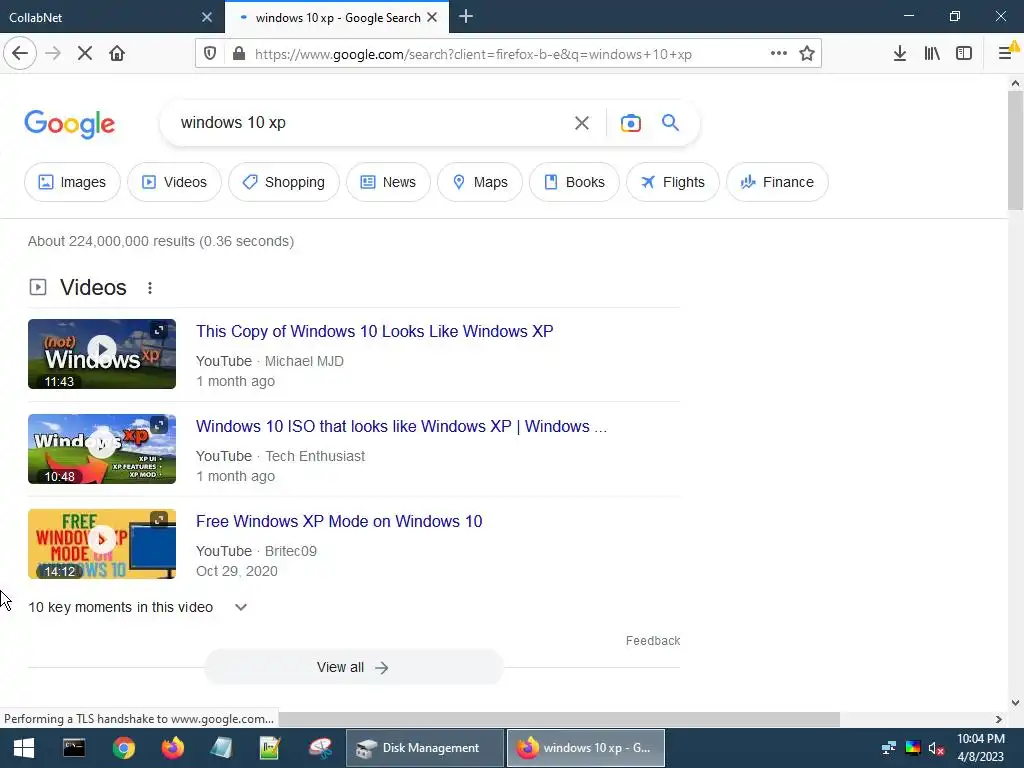Viewport: 1024px width, 768px height.
Task: Filter results by News
Action: (389, 182)
